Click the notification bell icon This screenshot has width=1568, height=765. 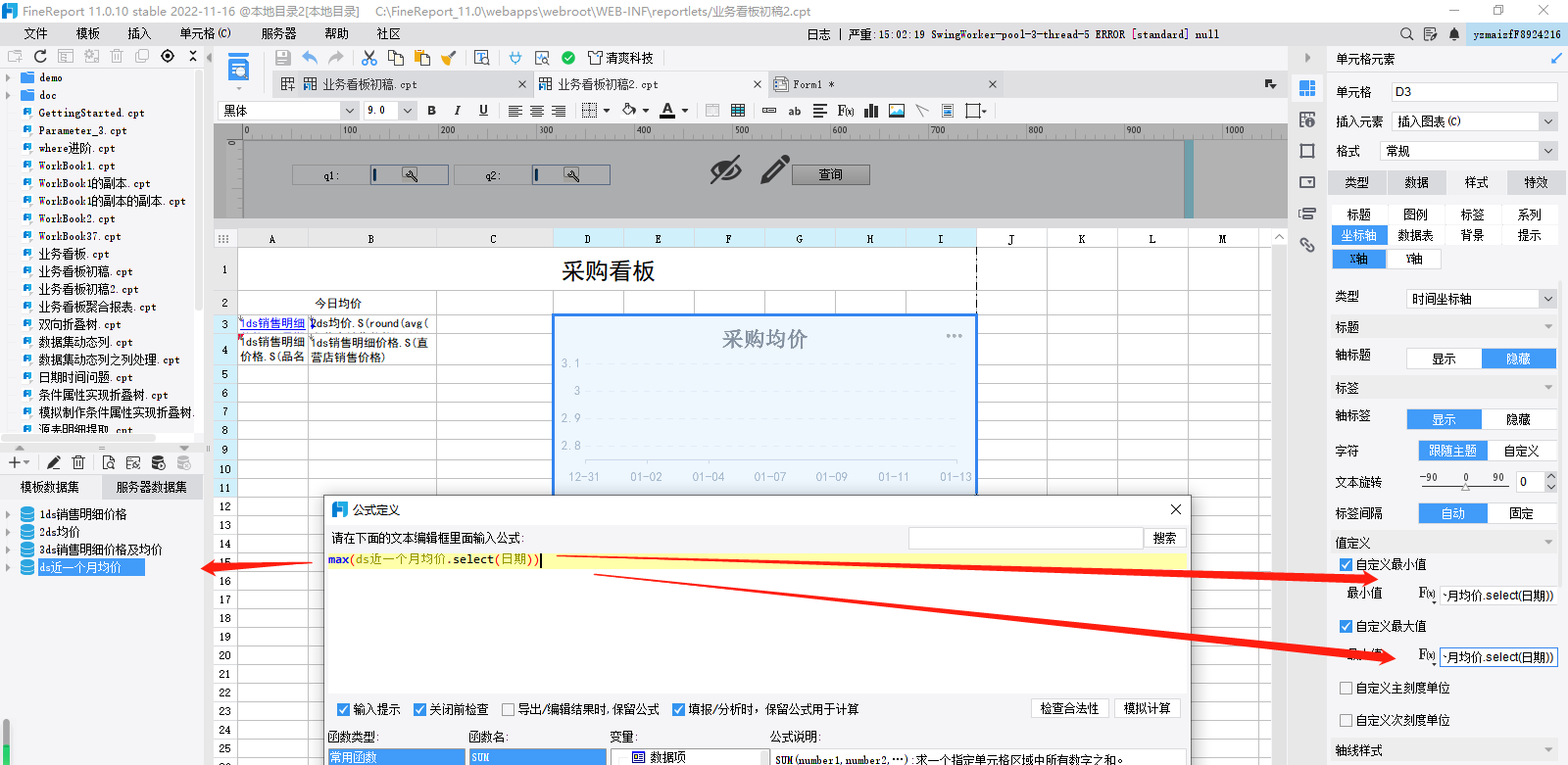click(1454, 34)
